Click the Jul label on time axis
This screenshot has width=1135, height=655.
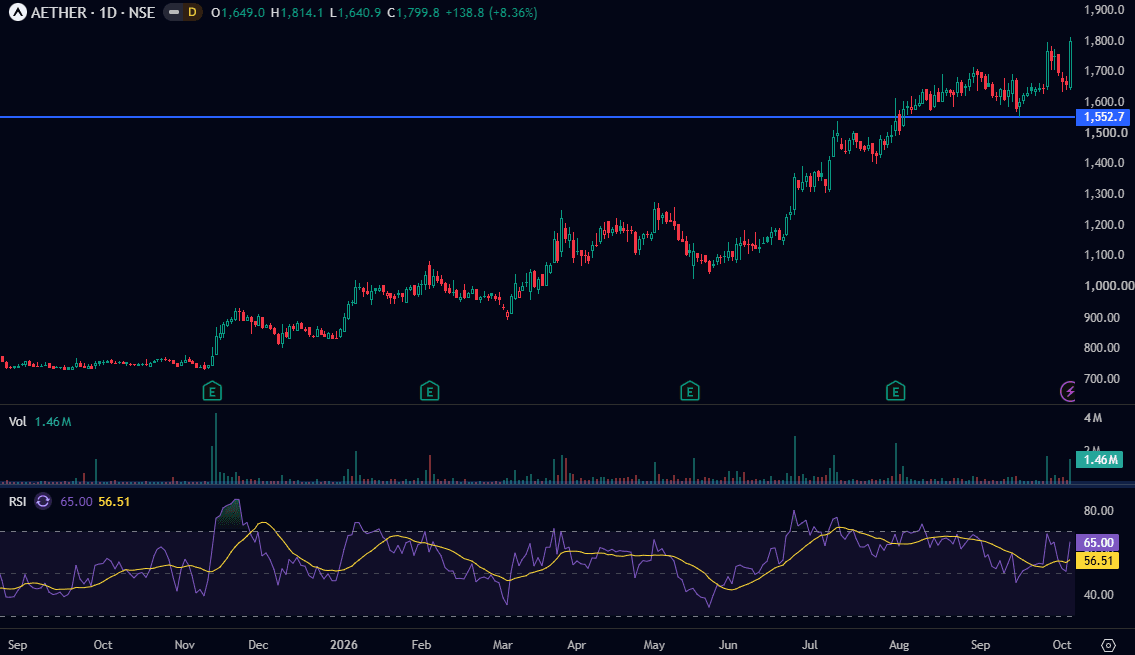point(809,645)
